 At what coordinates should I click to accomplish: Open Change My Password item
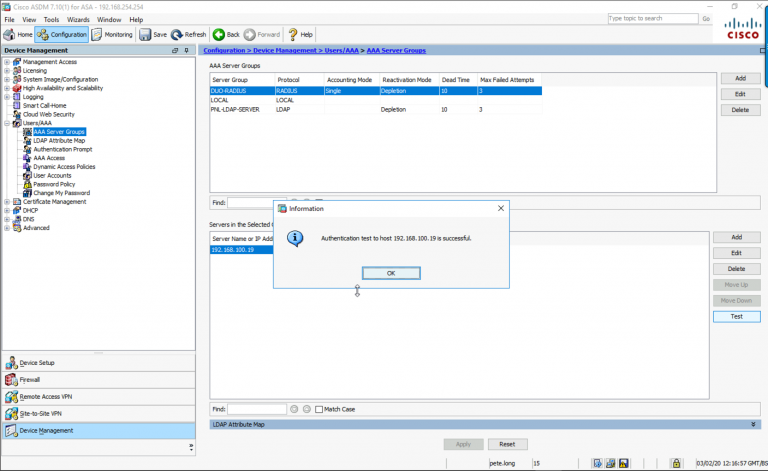(x=61, y=193)
